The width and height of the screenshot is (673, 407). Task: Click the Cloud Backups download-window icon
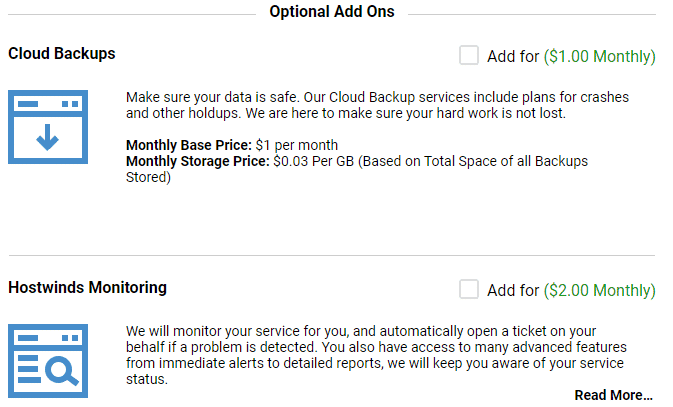[x=48, y=127]
